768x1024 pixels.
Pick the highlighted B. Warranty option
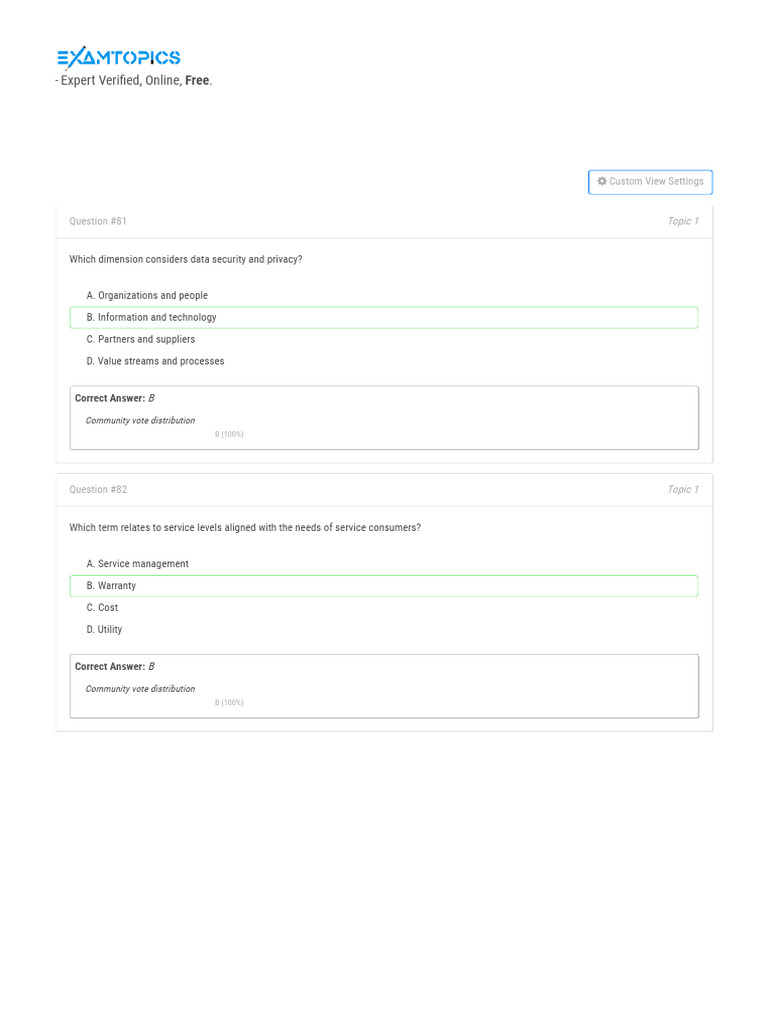tap(111, 586)
